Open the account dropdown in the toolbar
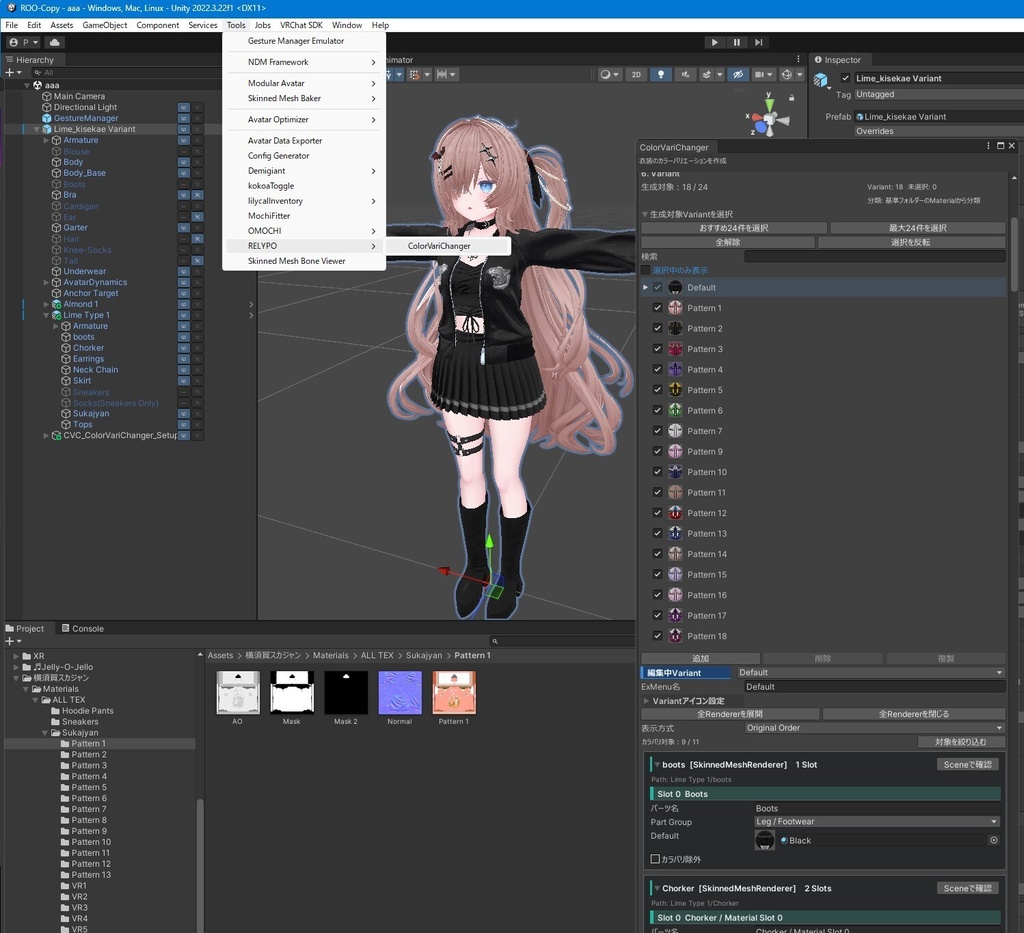1024x933 pixels. click(x=24, y=42)
